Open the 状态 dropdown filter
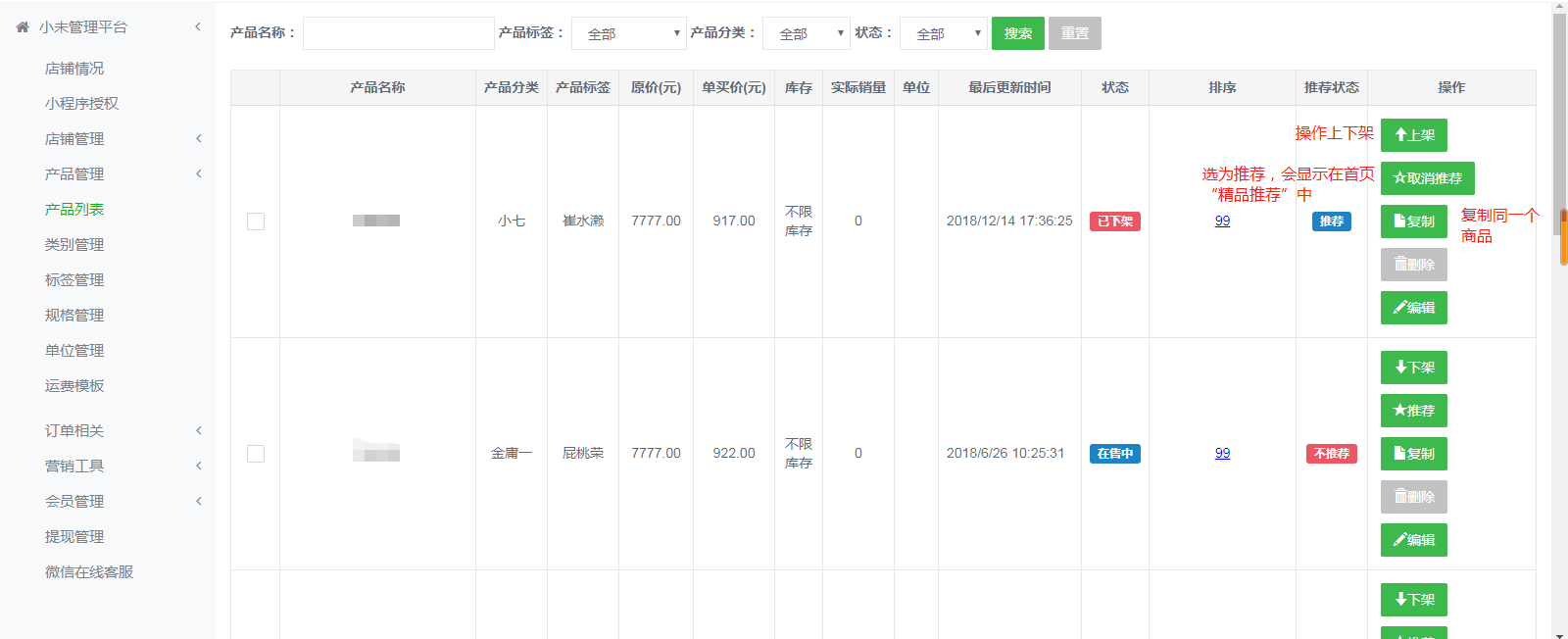This screenshot has height=639, width=1568. pos(943,33)
